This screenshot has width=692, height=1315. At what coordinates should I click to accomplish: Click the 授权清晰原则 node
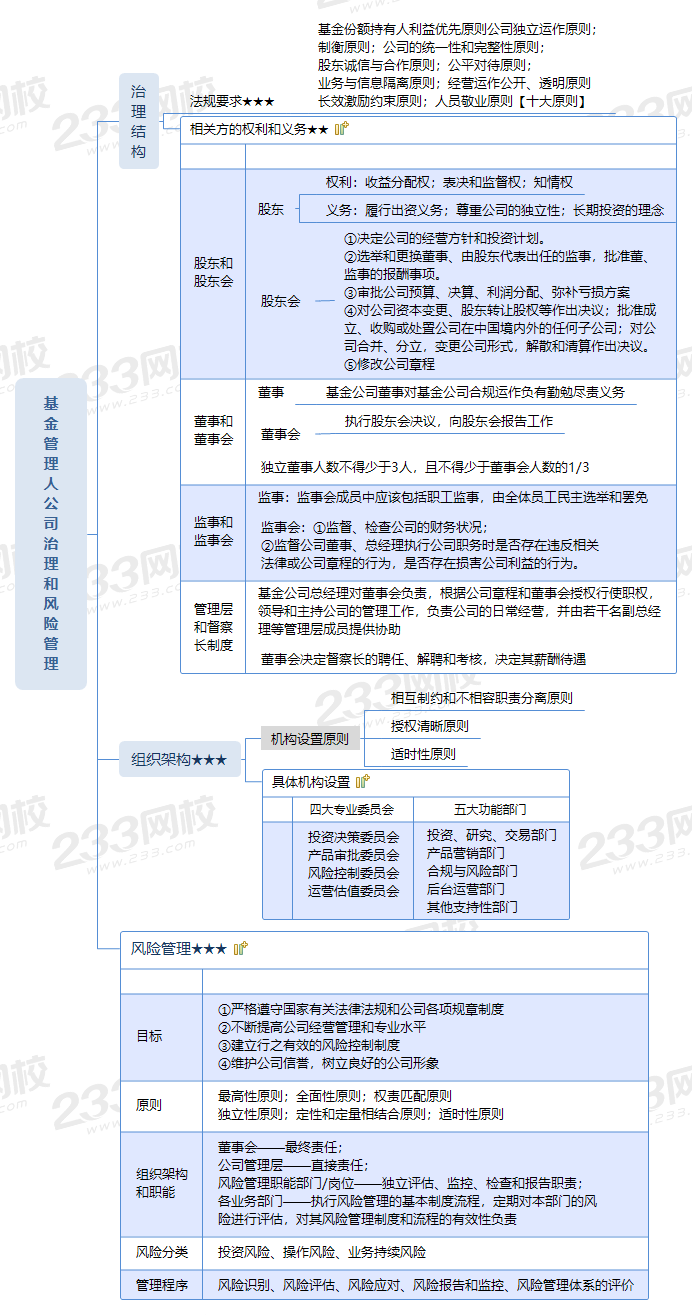pyautogui.click(x=429, y=726)
